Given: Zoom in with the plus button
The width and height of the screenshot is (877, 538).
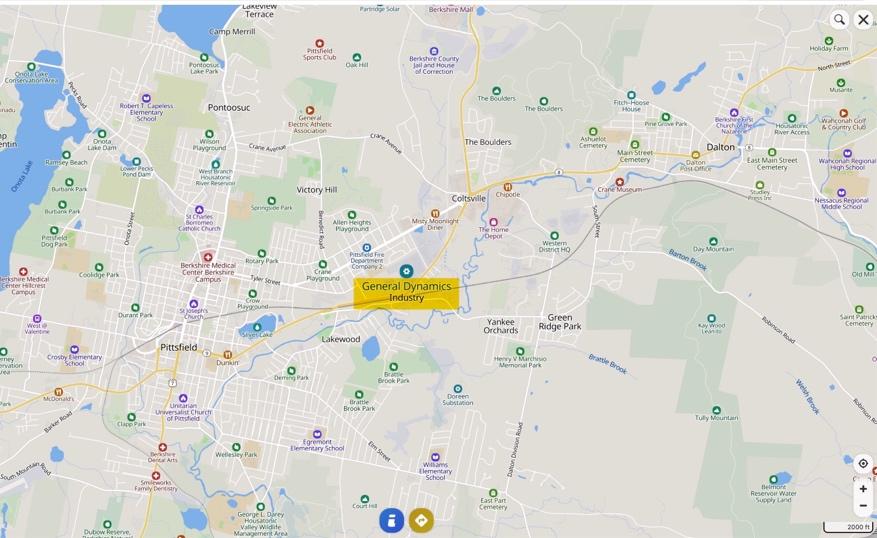Looking at the screenshot, I should point(863,489).
